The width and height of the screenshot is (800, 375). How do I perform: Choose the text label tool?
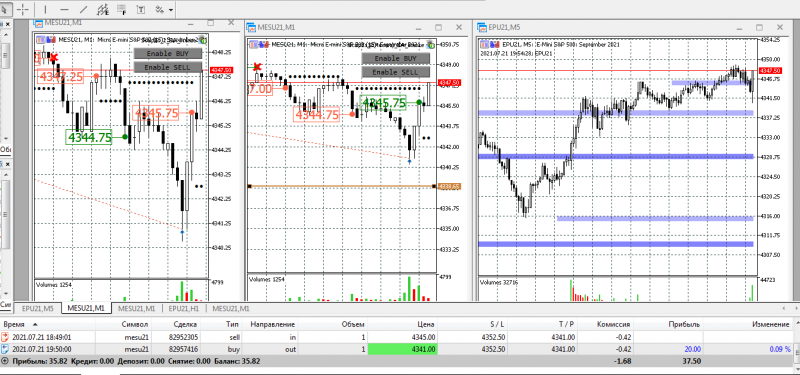(141, 9)
